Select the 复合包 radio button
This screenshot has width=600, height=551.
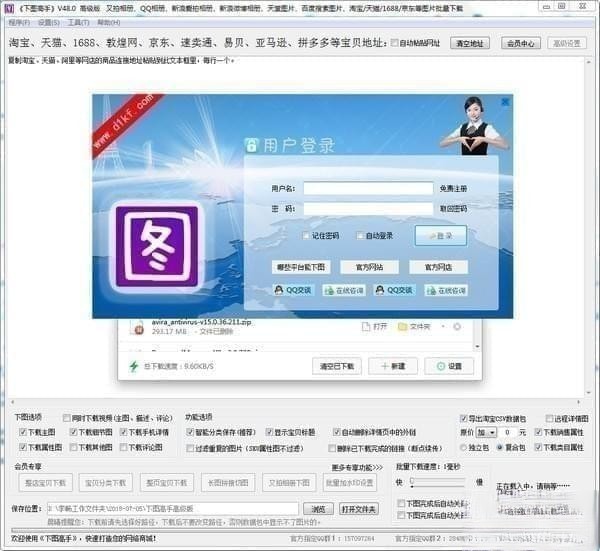[499, 447]
